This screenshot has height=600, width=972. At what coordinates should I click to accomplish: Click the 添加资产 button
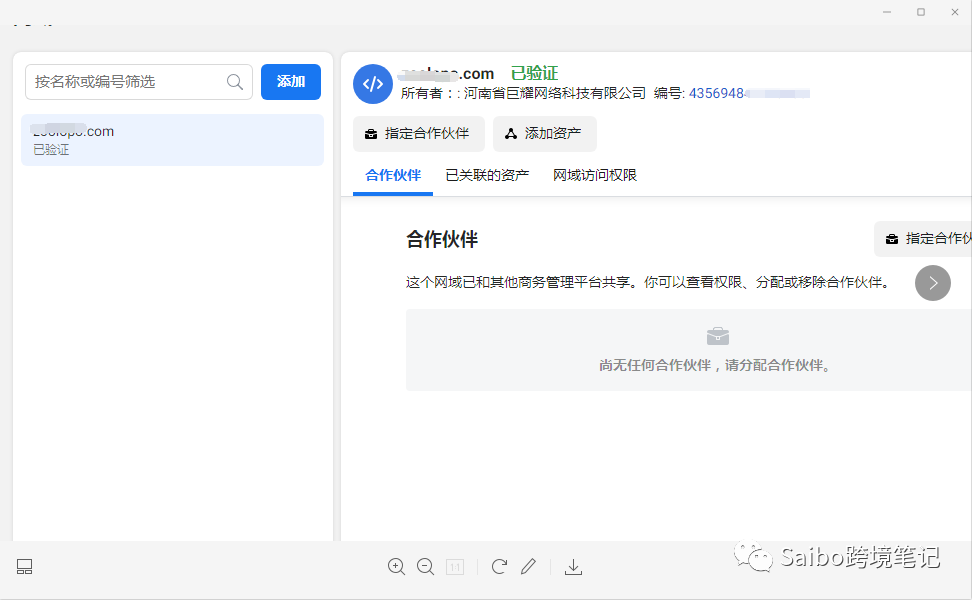(544, 133)
